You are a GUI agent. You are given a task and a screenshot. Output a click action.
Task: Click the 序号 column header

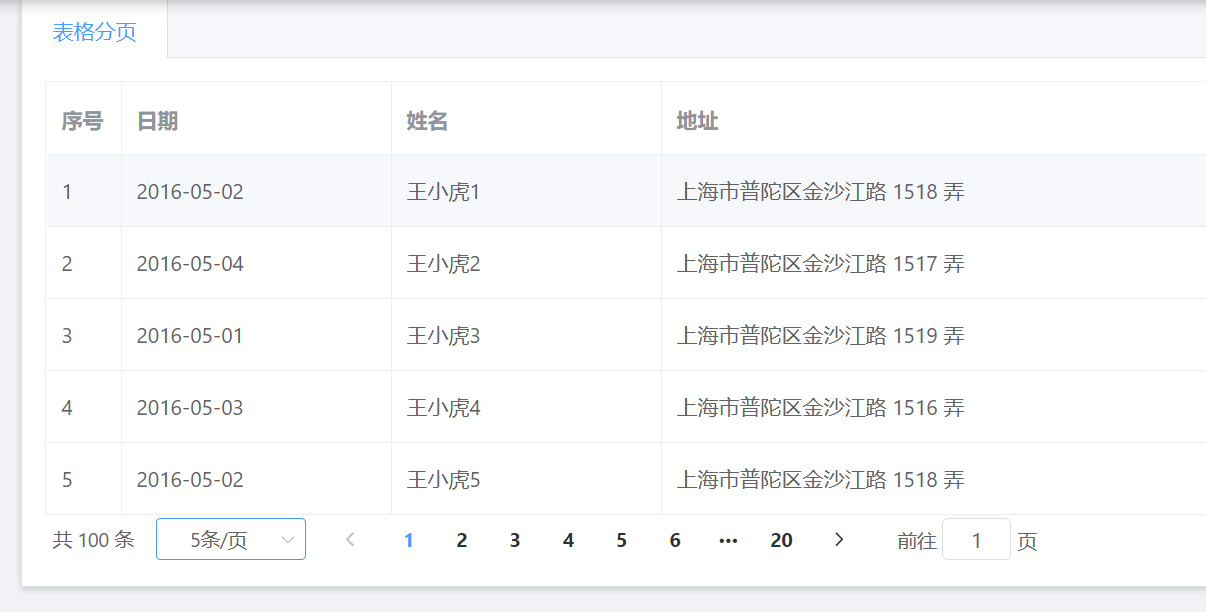pos(83,121)
